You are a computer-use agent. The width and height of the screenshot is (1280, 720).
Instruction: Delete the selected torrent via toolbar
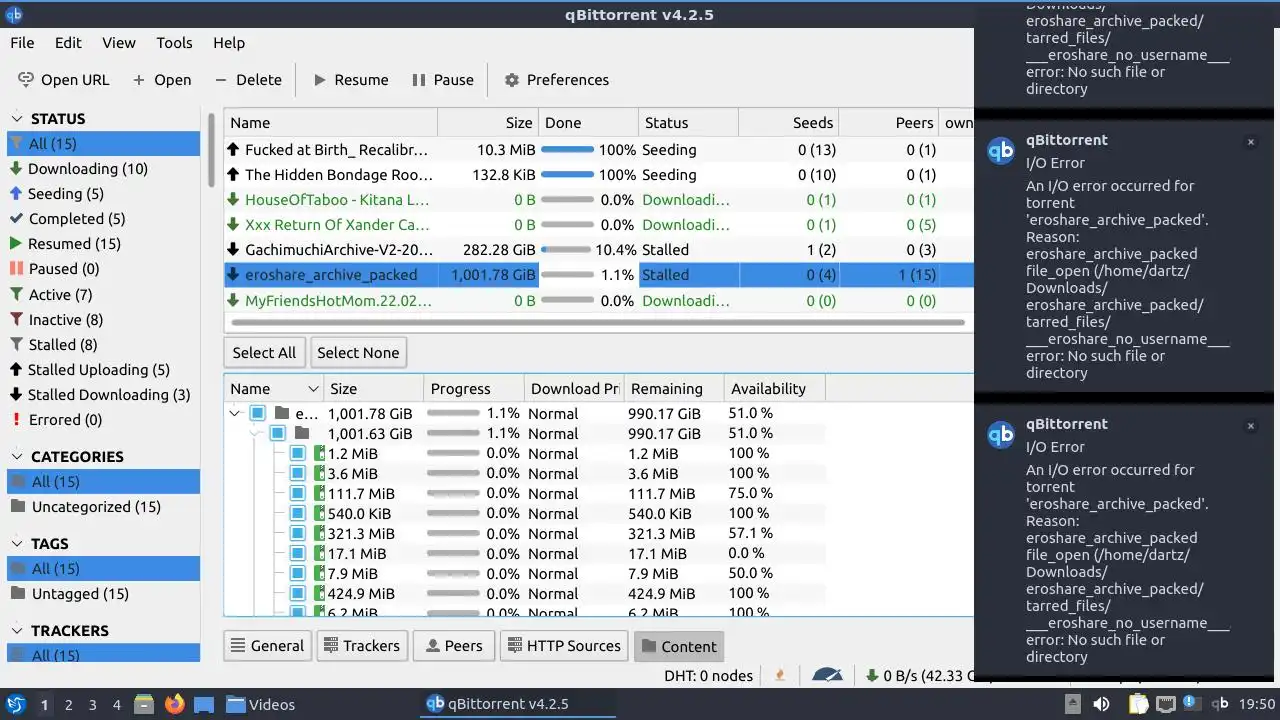[248, 80]
